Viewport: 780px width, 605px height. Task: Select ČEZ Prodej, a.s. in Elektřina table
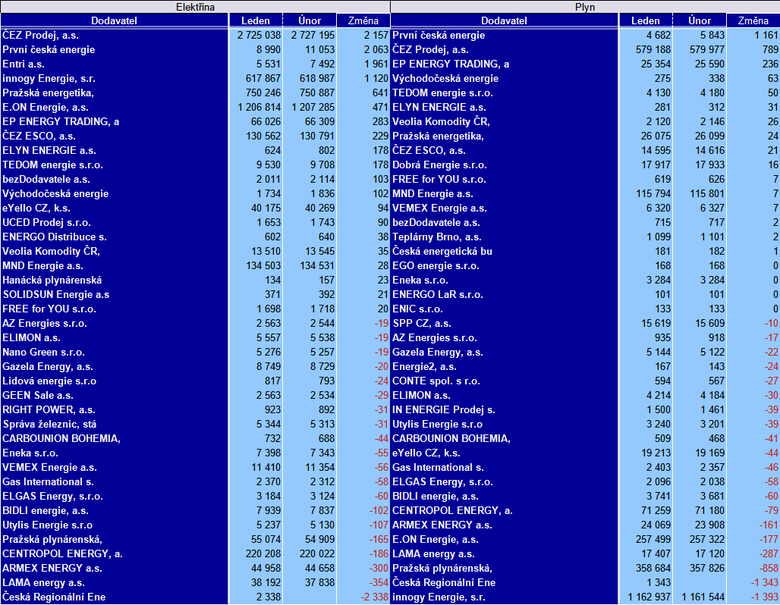coord(40,35)
